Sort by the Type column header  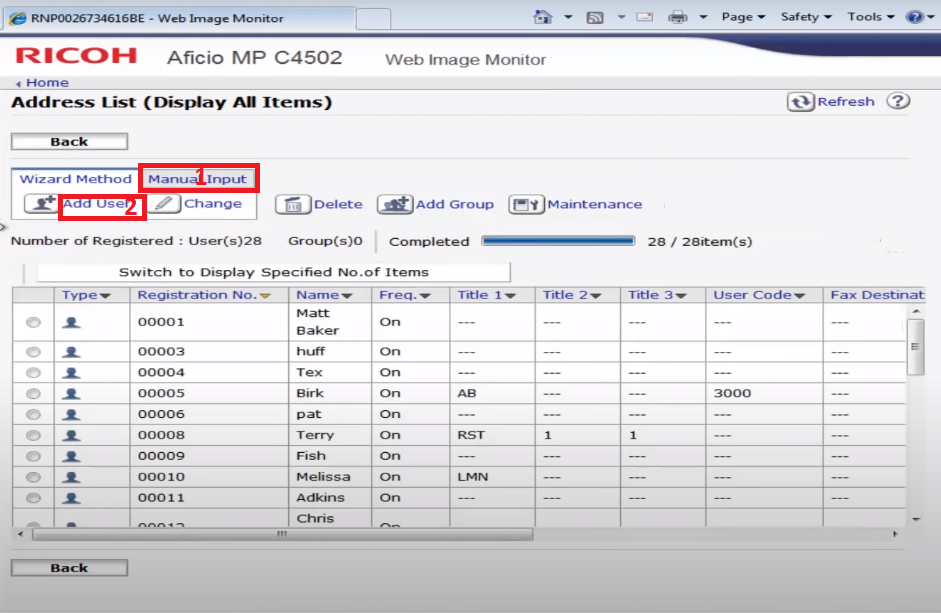pos(86,295)
